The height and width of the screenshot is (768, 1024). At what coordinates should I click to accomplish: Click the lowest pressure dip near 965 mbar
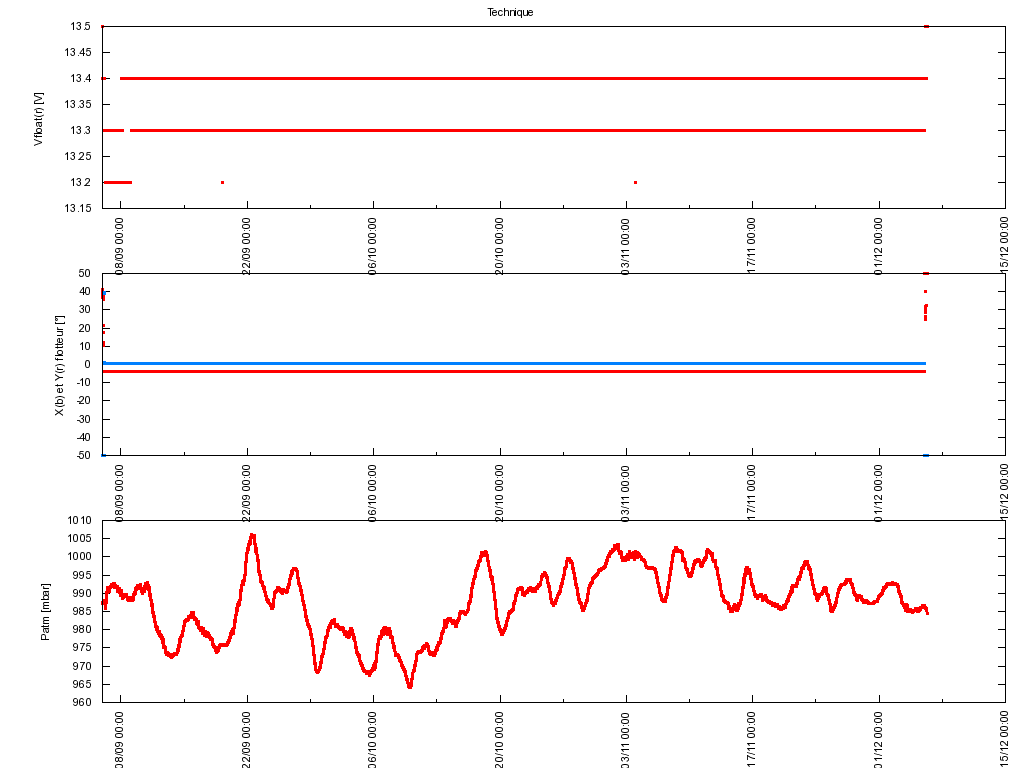tap(410, 686)
